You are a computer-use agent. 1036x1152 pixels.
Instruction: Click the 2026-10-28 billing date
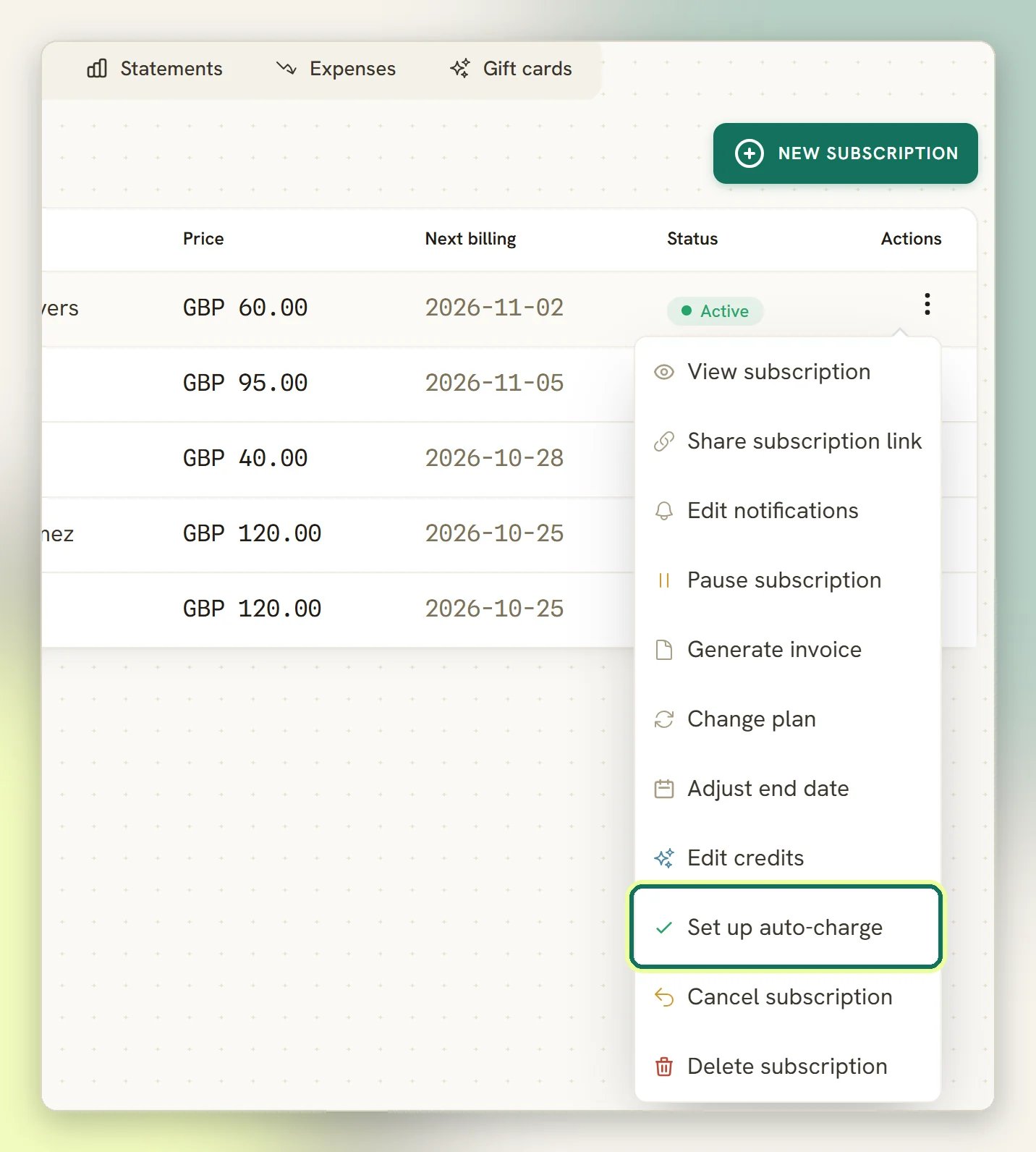[x=494, y=458]
